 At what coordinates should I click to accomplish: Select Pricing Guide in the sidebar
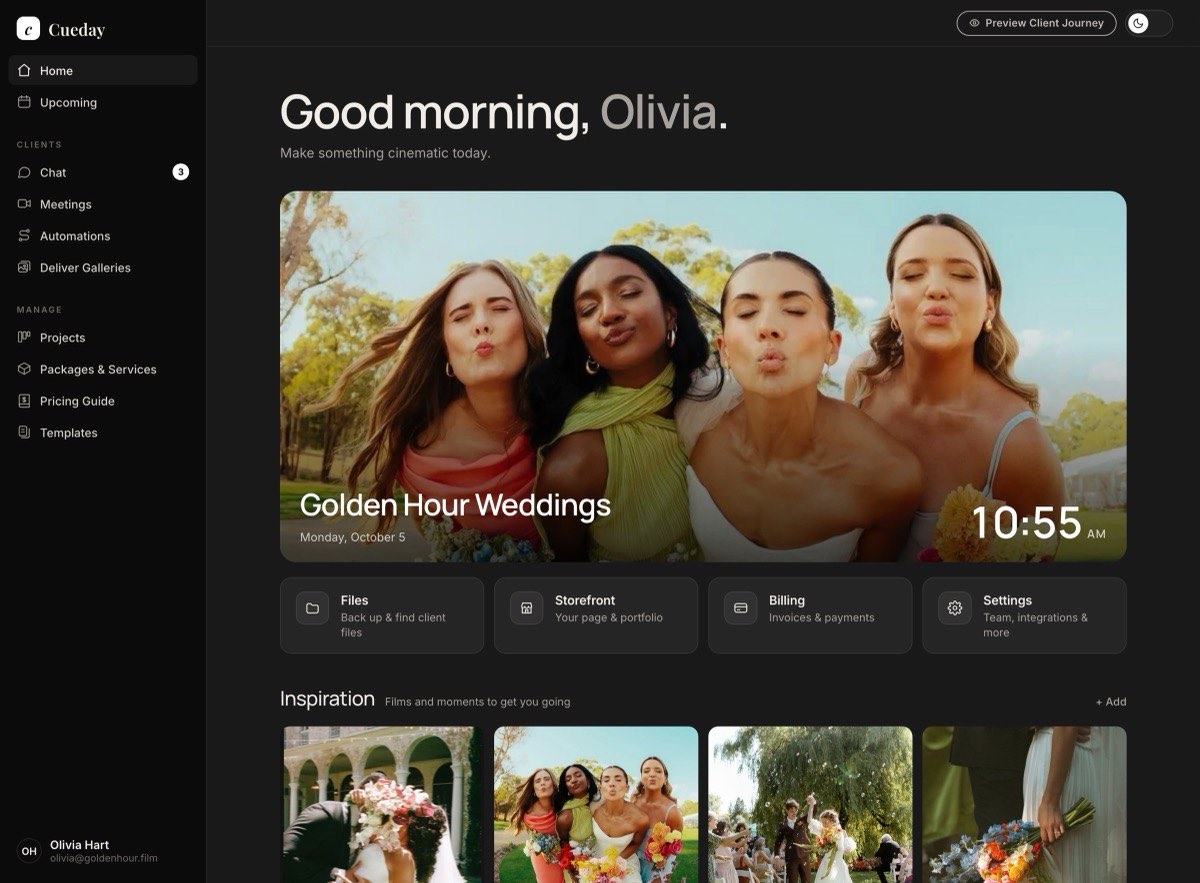click(103, 401)
